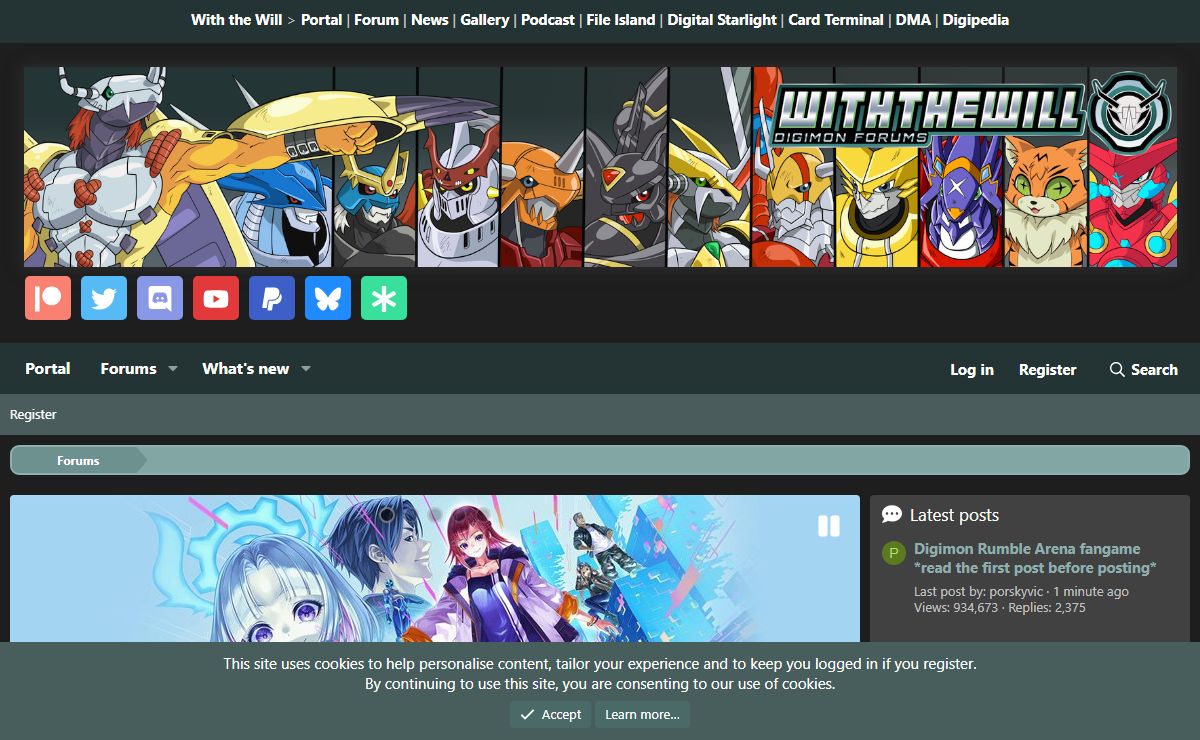The width and height of the screenshot is (1200, 740).
Task: Open the Bluesky butterfly icon
Action: coord(328,298)
